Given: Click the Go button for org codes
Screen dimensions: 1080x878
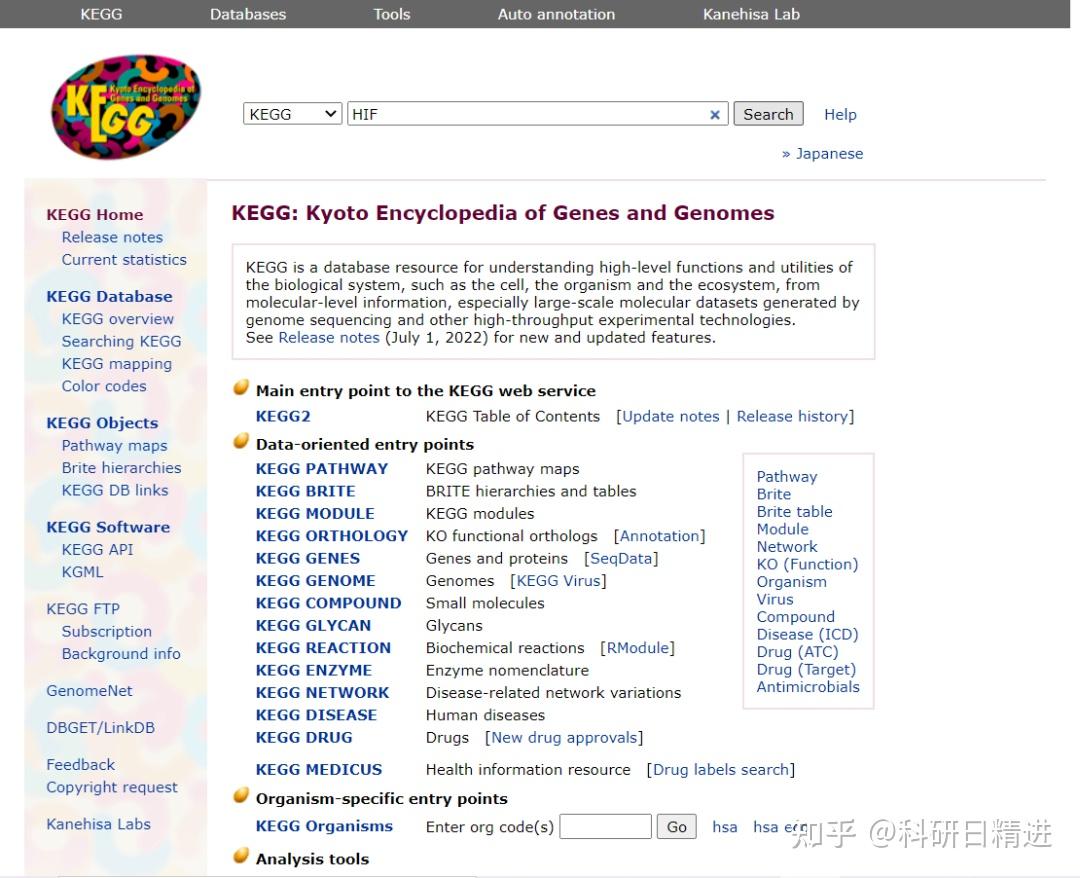Looking at the screenshot, I should coord(676,826).
